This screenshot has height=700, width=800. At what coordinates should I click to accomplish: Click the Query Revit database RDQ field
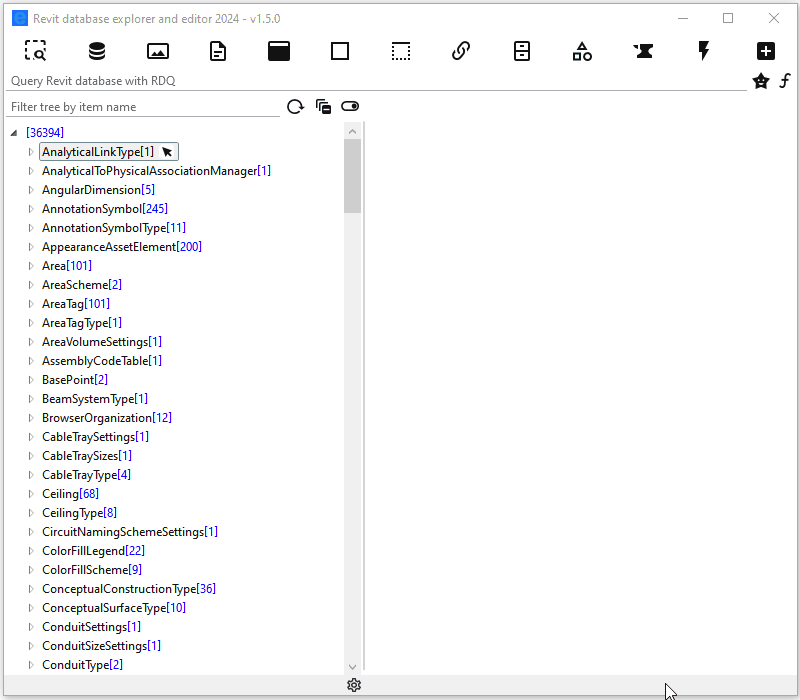[376, 81]
